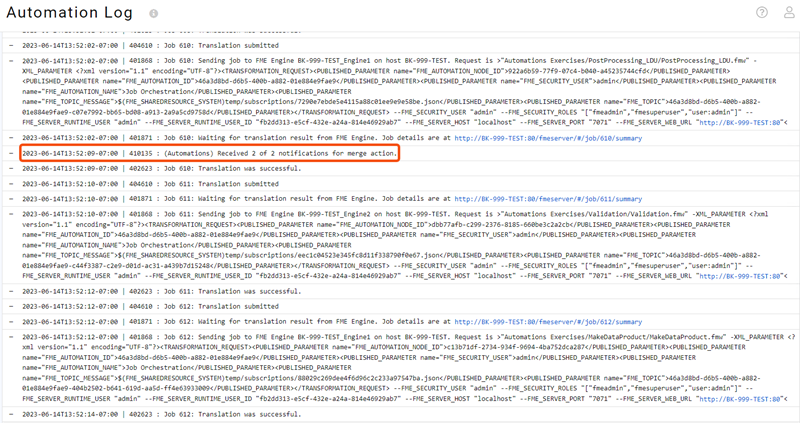
Task: Open the job/610/summary link
Action: click(548, 138)
